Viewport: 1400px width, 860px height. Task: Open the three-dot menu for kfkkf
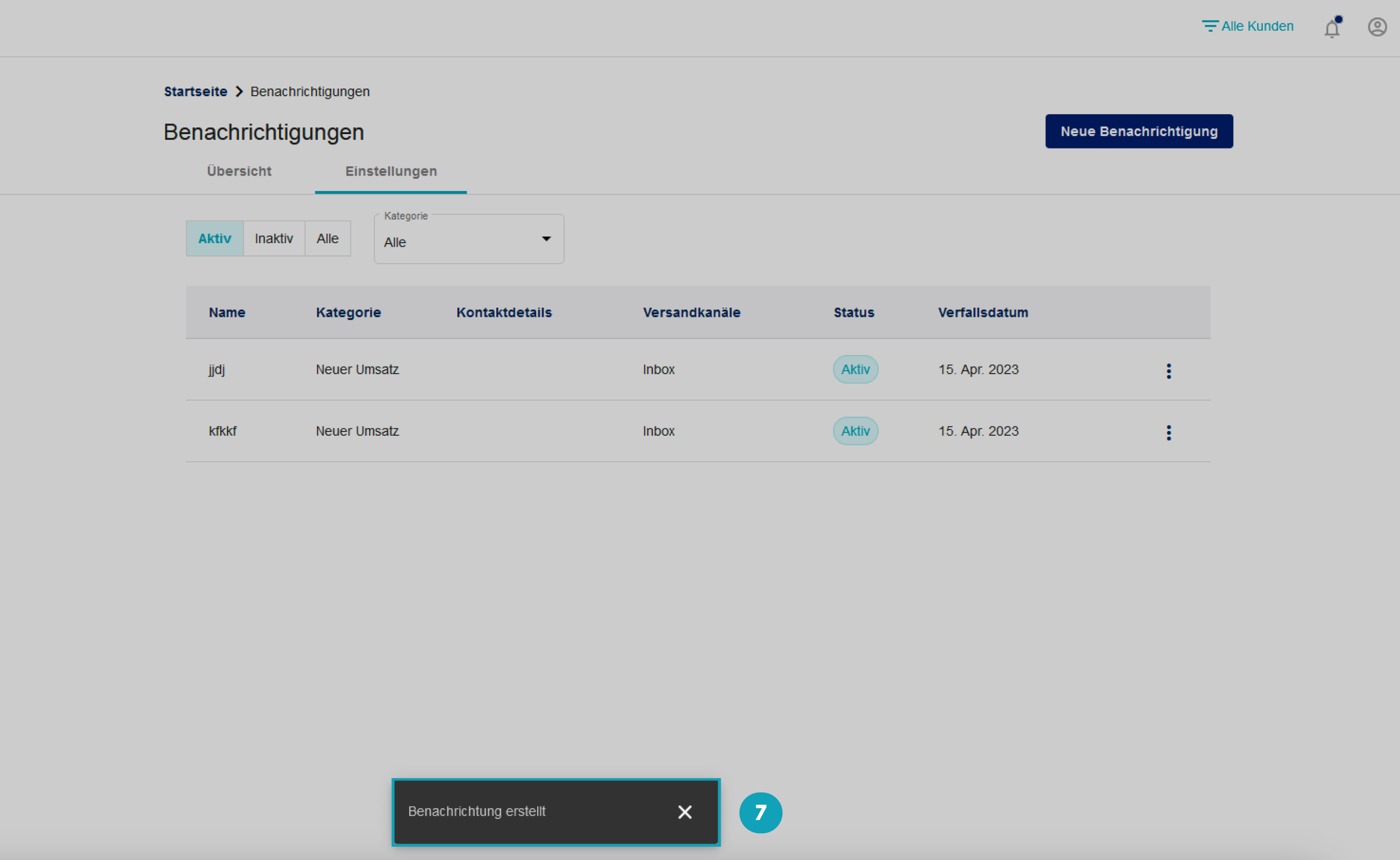[1169, 432]
